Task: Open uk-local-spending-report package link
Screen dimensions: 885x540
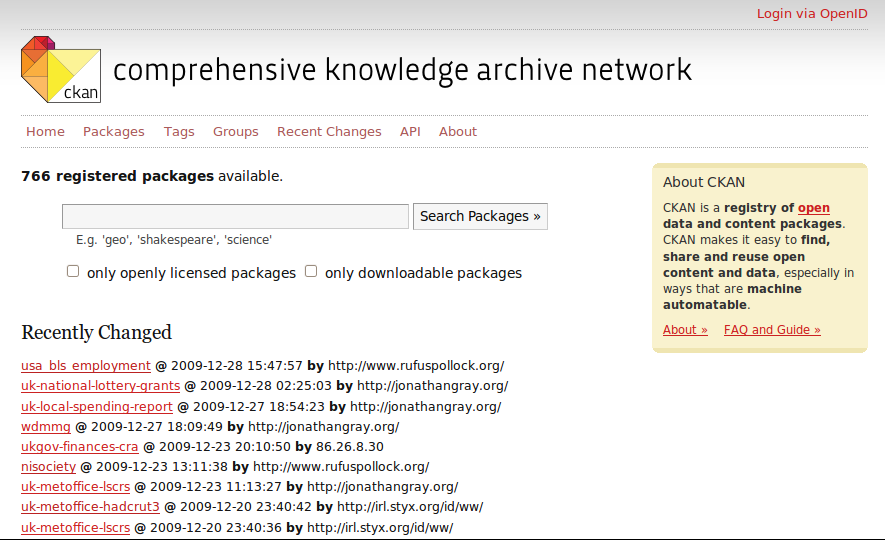Action: [x=97, y=406]
